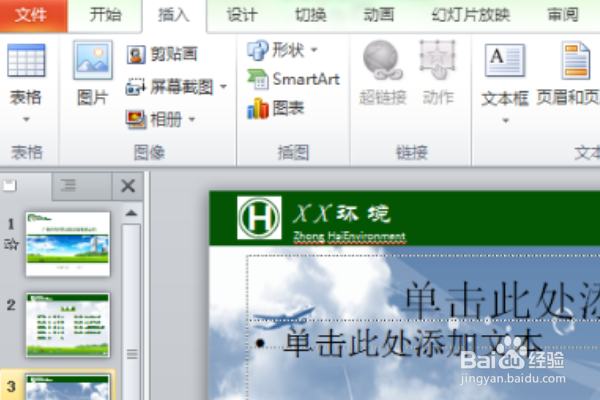Screen dimensions: 600x400
Task: Click the title placeholder 单击此处添
Action: tap(502, 300)
